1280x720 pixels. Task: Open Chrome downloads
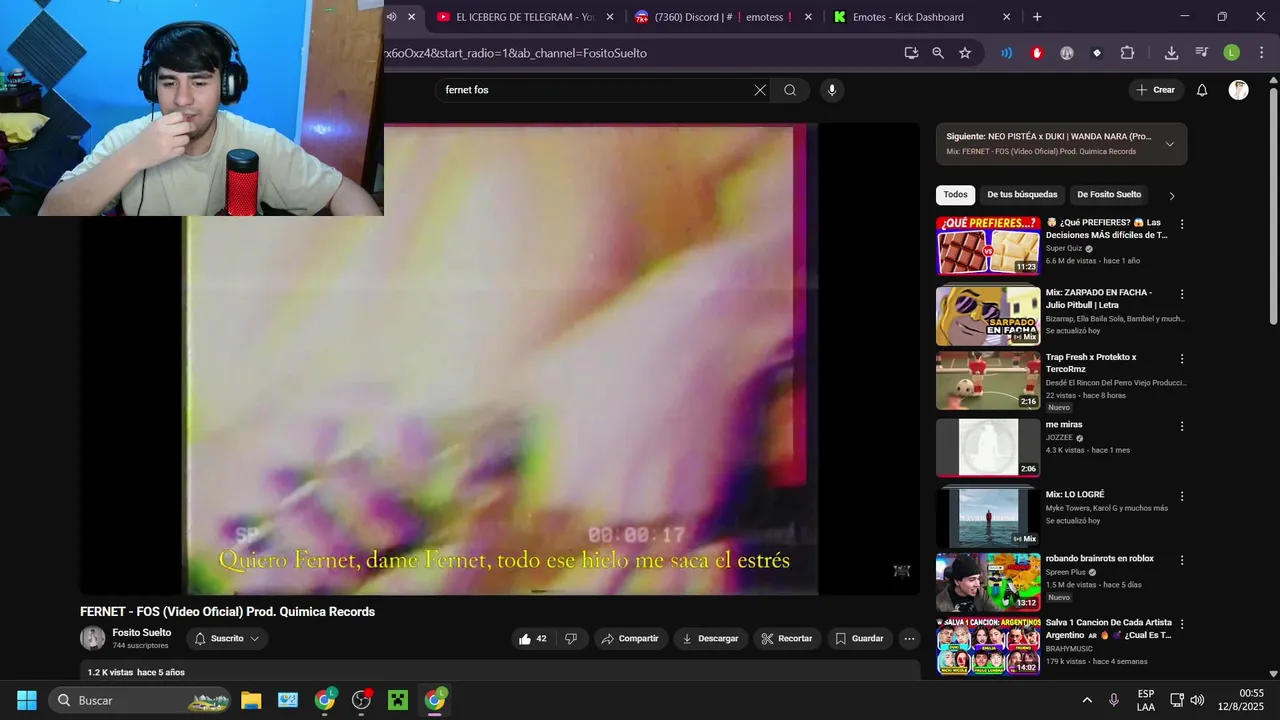(1171, 53)
